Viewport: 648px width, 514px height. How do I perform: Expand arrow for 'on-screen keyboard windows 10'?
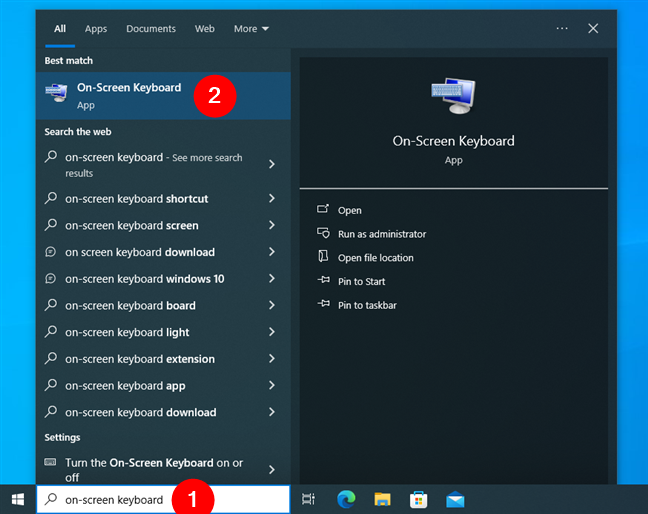(x=272, y=278)
